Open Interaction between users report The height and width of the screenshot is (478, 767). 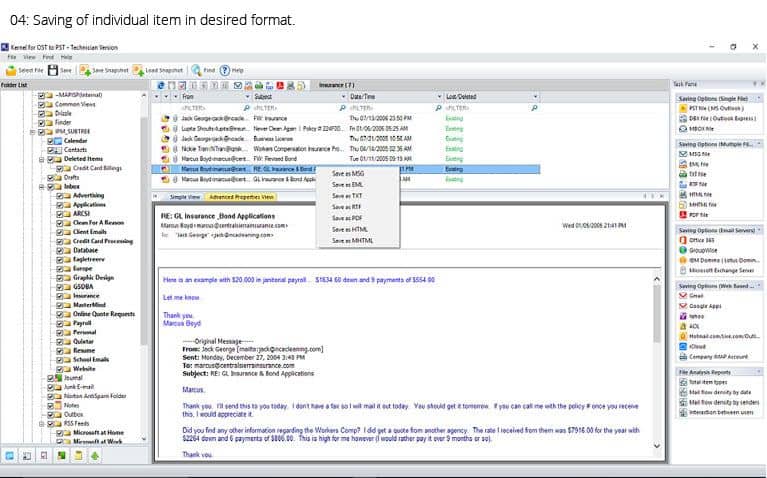click(x=716, y=412)
